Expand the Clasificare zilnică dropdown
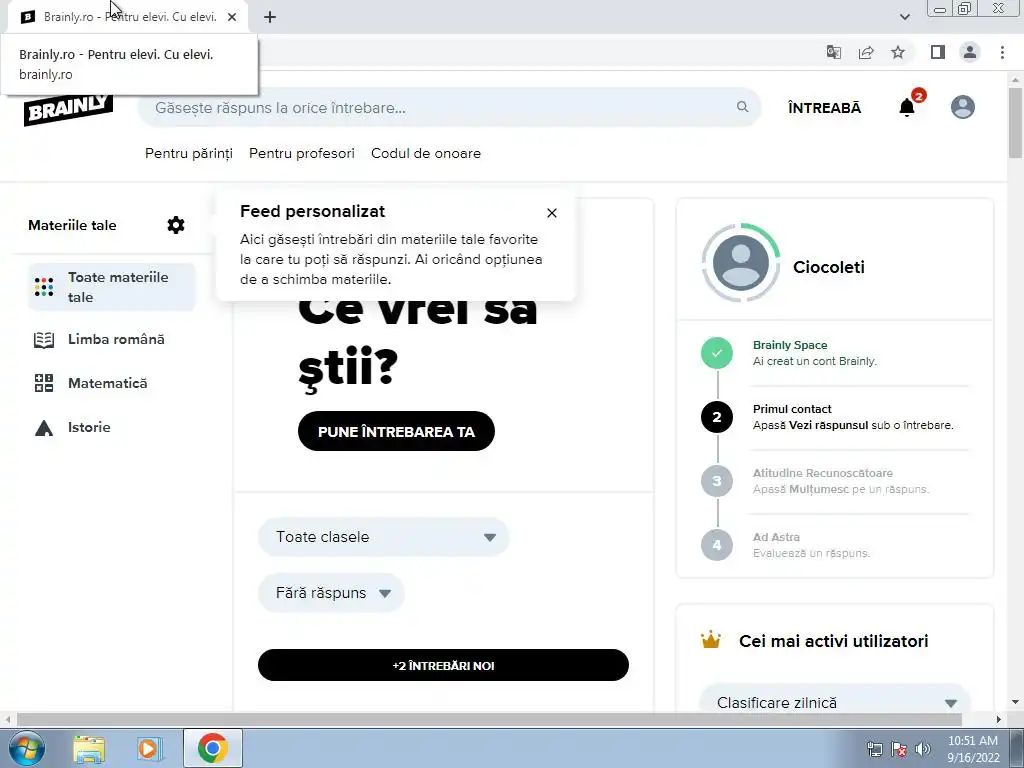Screen dimensions: 1024x768 click(x=835, y=703)
